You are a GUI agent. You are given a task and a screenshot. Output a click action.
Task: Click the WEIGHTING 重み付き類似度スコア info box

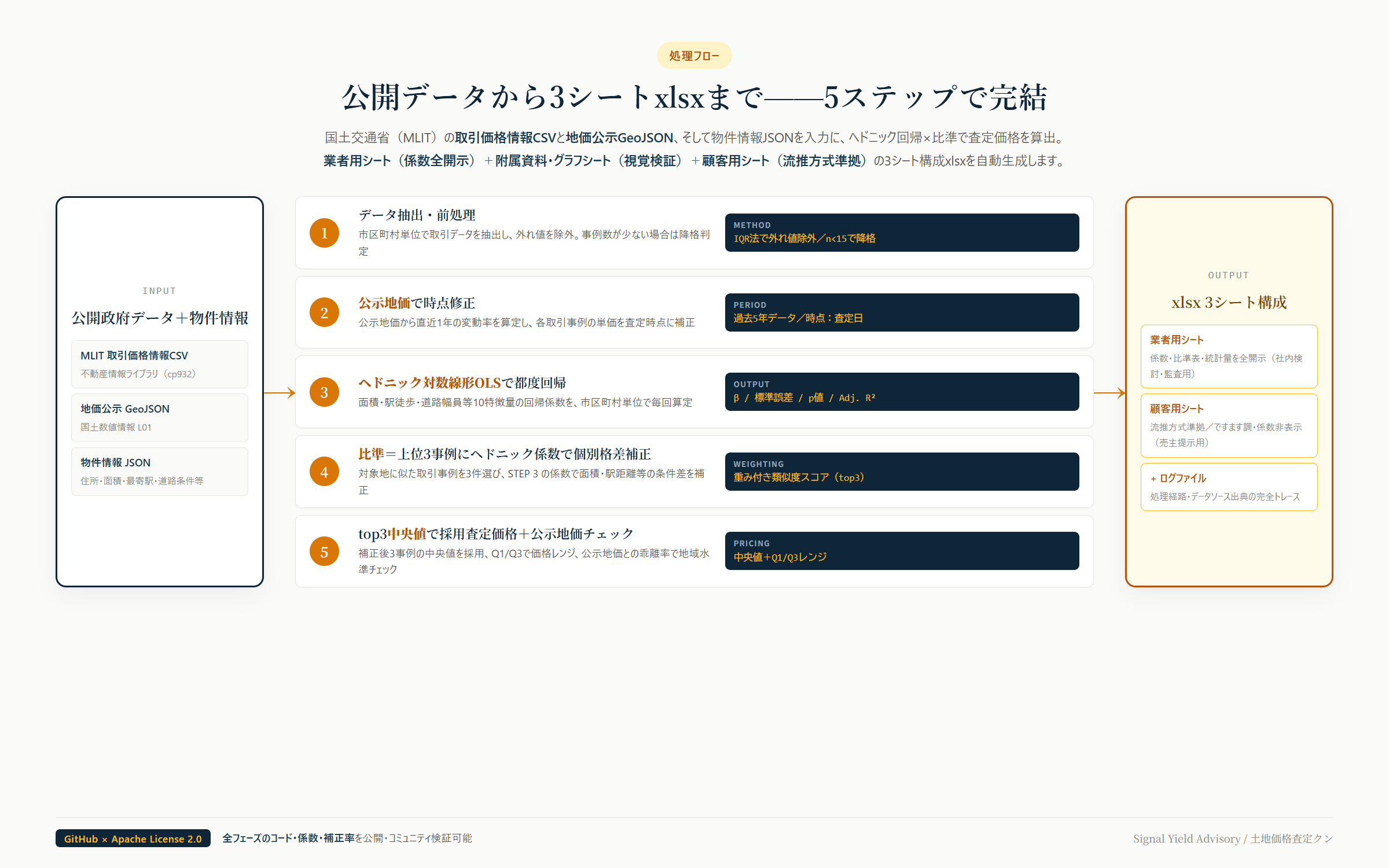point(902,472)
